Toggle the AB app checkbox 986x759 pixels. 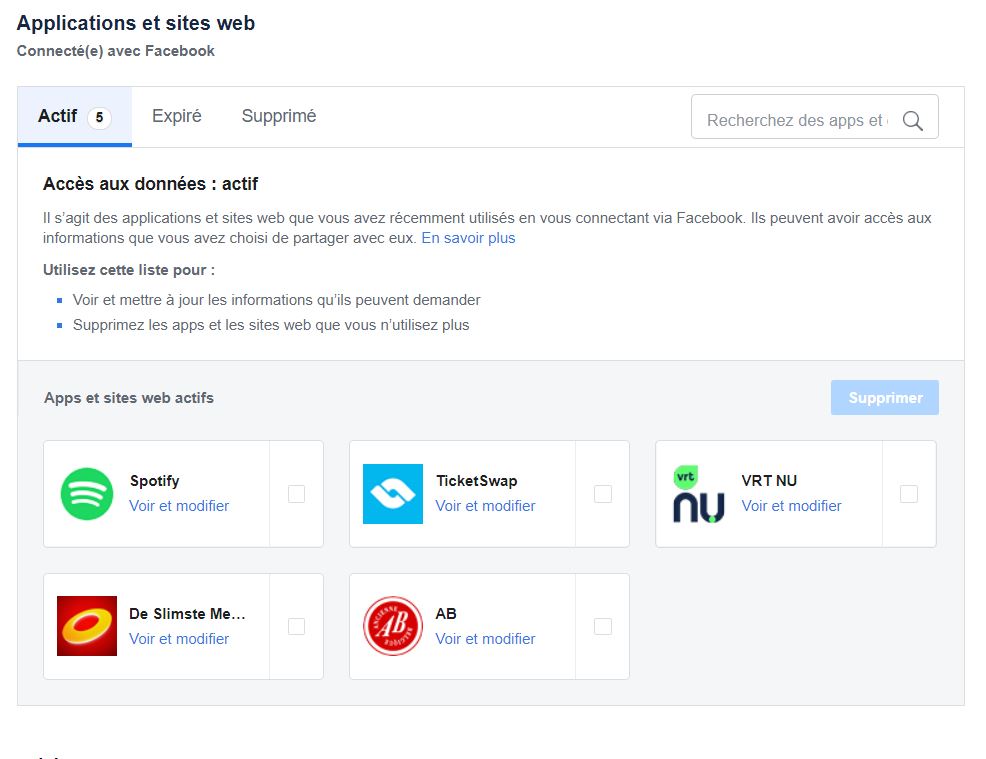click(602, 626)
